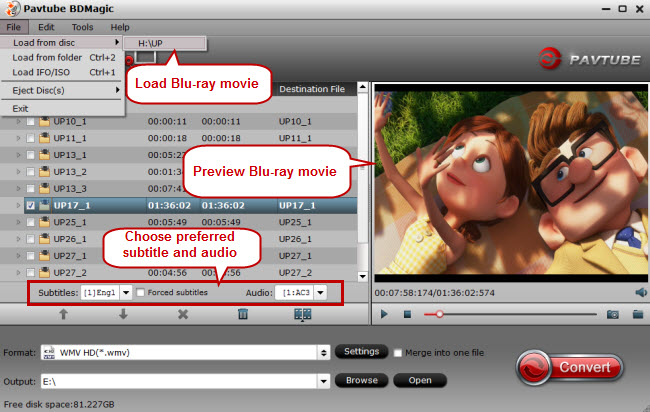This screenshot has width=650, height=412.
Task: Open the Tools menu
Action: [82, 27]
